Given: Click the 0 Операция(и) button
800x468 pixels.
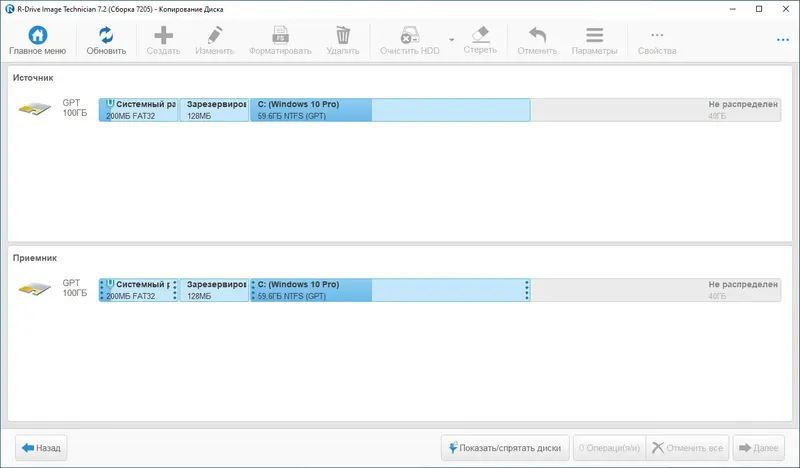Looking at the screenshot, I should (x=609, y=448).
